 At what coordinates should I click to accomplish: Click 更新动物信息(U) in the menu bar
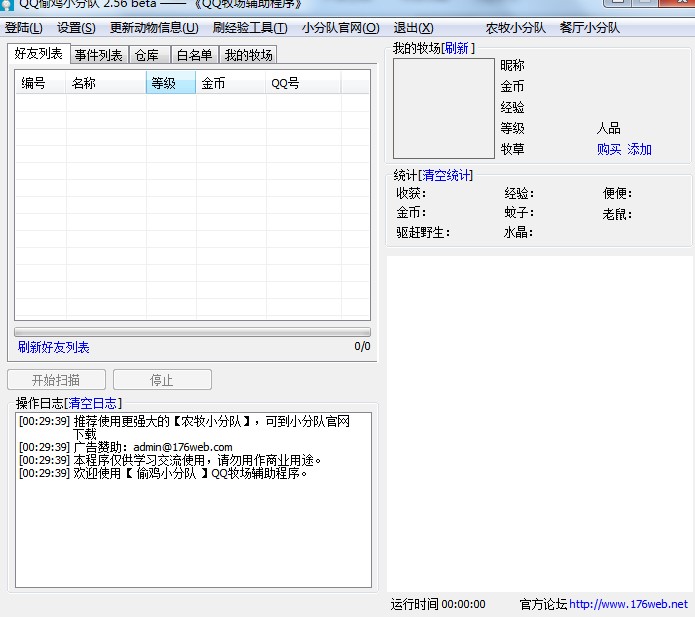point(154,28)
